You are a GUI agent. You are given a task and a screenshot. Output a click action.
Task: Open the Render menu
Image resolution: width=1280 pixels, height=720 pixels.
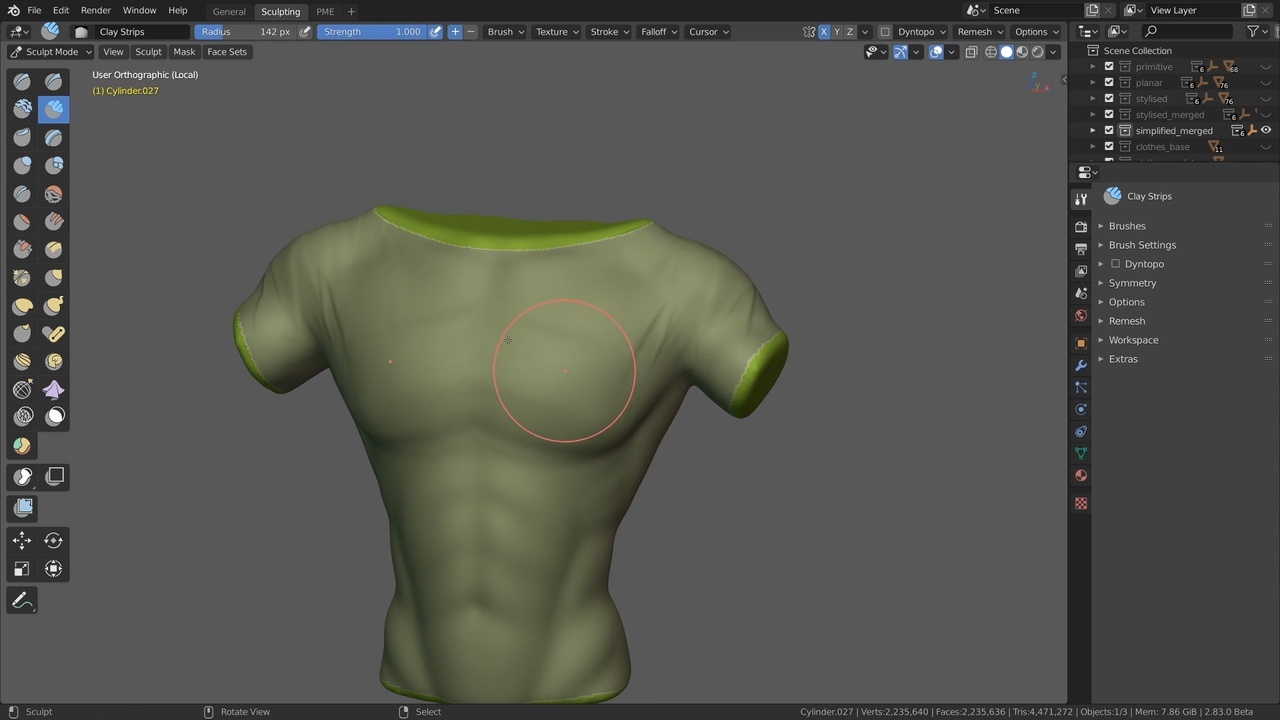[x=96, y=10]
